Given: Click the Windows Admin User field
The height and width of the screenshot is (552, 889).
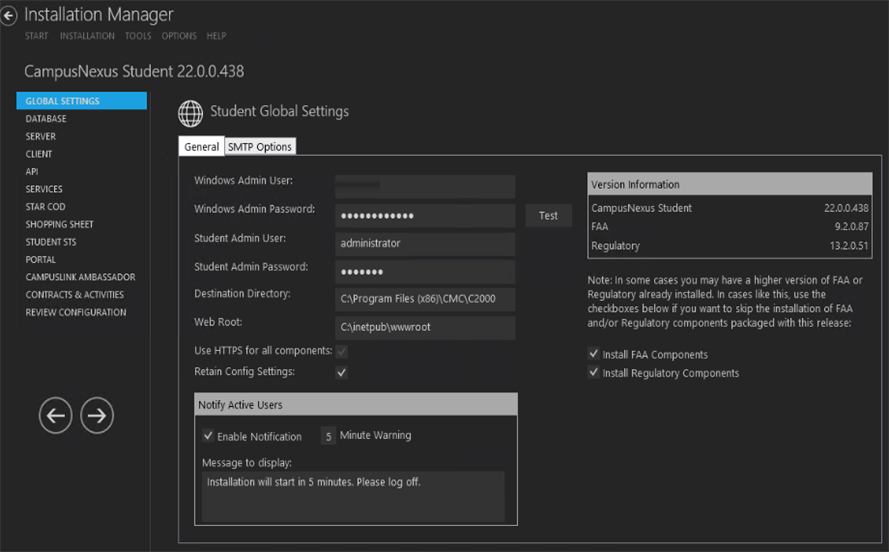Looking at the screenshot, I should pos(425,186).
